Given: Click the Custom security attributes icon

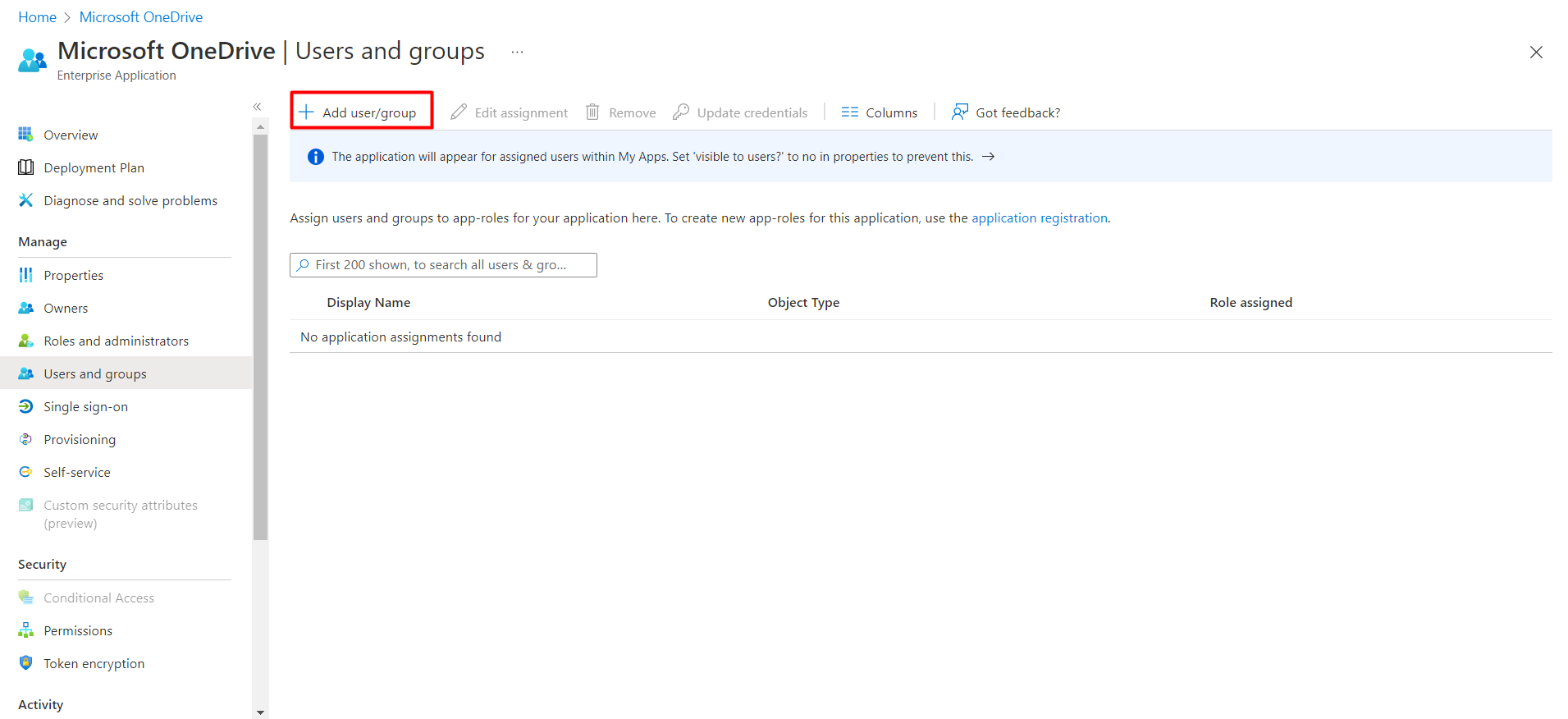Looking at the screenshot, I should (25, 505).
